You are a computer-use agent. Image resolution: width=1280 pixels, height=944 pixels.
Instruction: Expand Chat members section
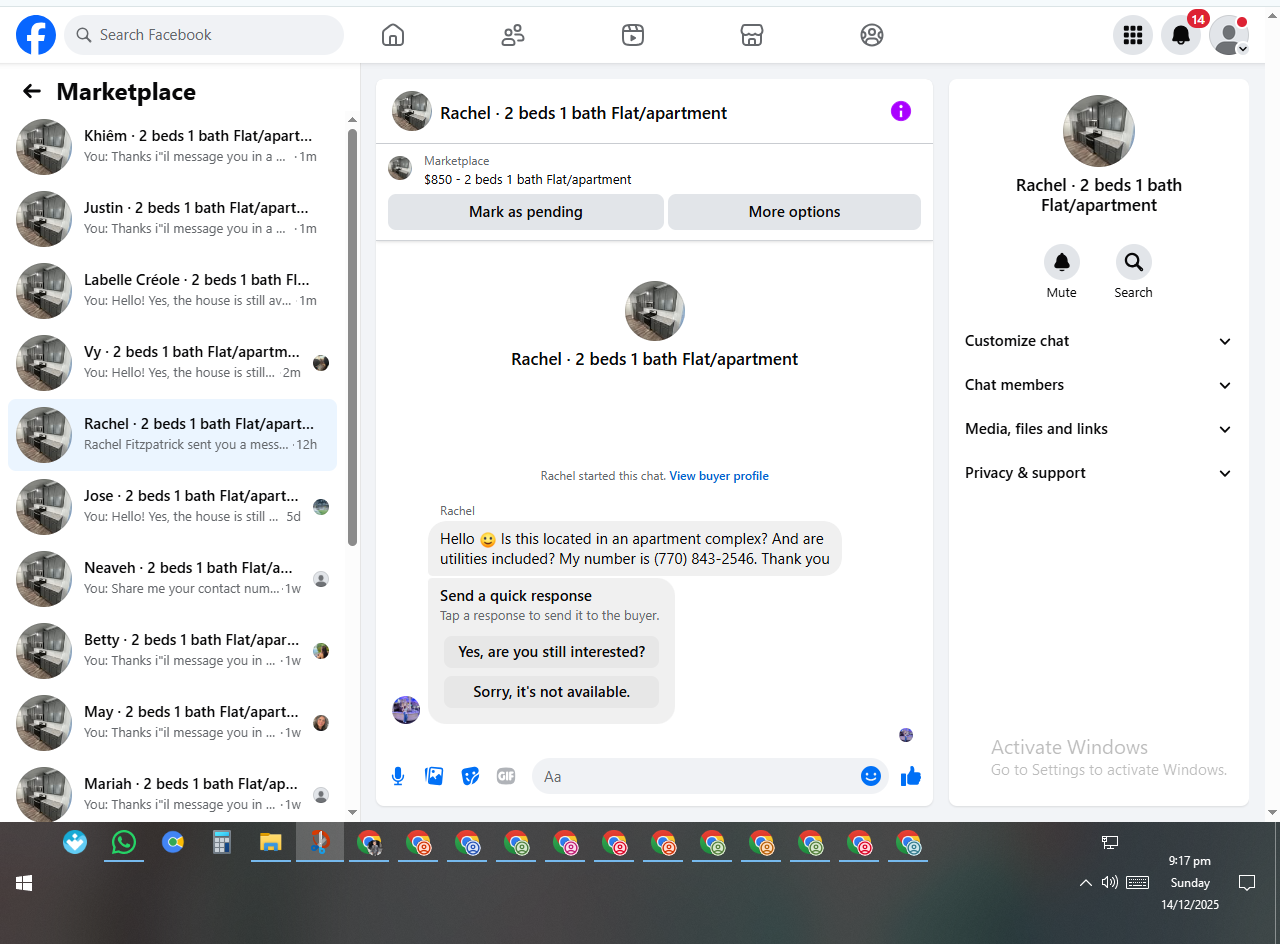pos(1099,385)
